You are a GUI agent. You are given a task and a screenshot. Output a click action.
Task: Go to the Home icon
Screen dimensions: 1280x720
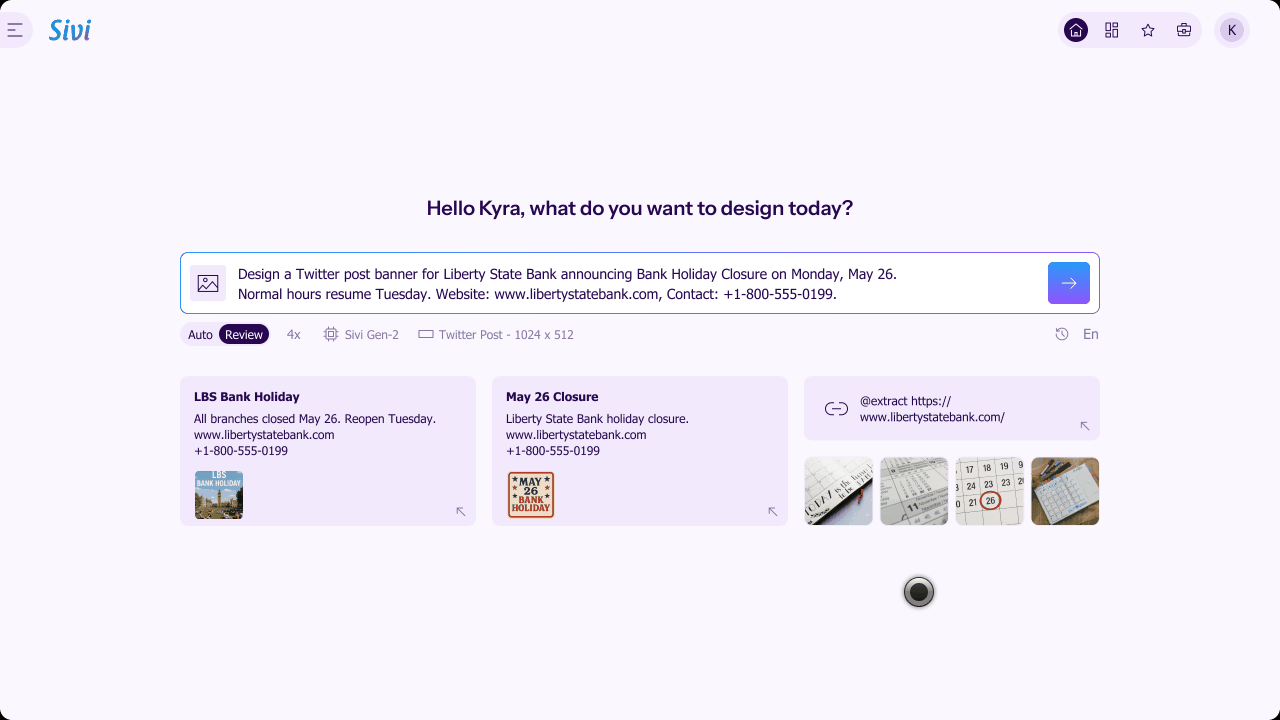pos(1076,30)
